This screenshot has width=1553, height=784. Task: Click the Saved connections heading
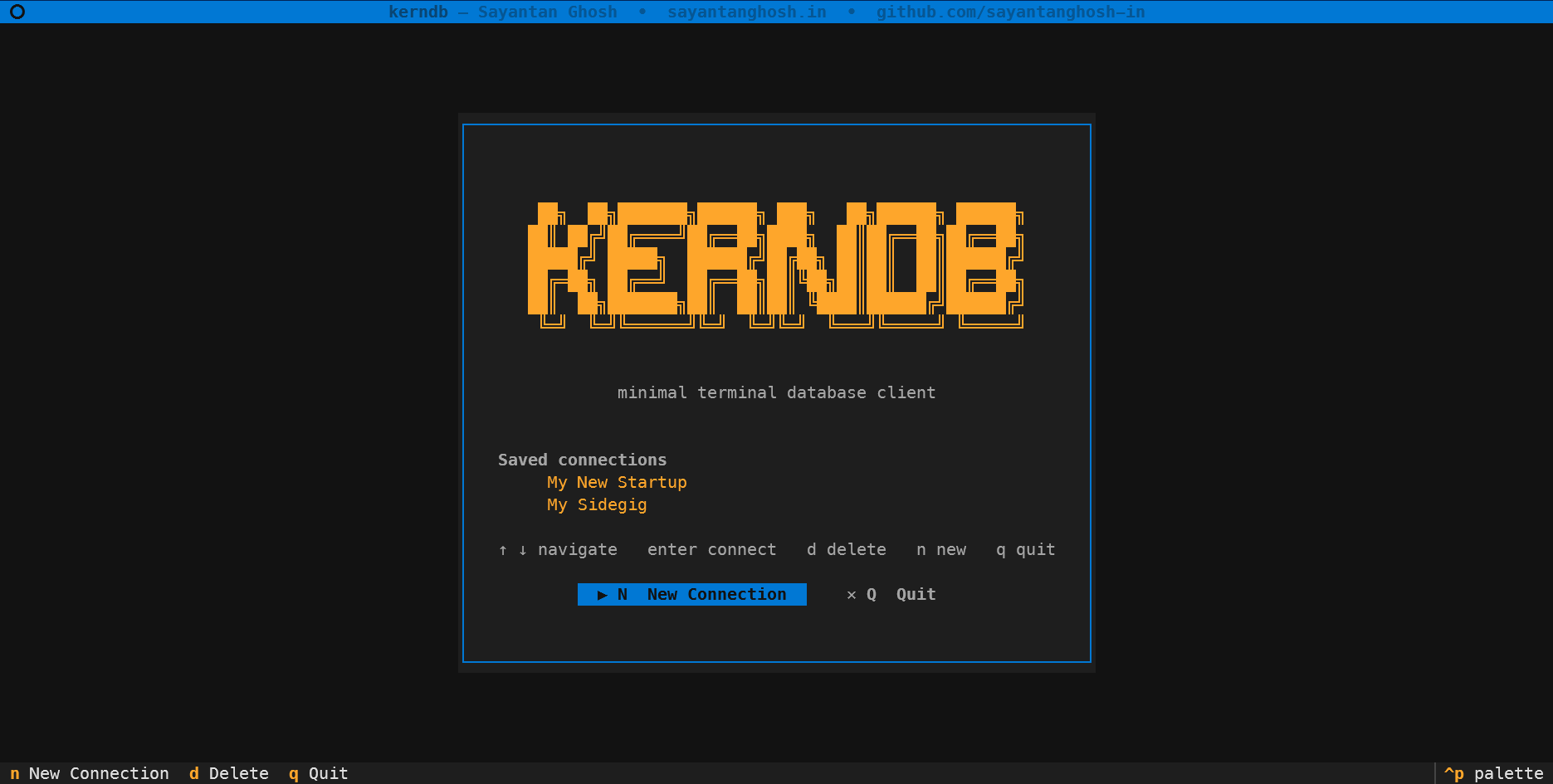click(583, 460)
